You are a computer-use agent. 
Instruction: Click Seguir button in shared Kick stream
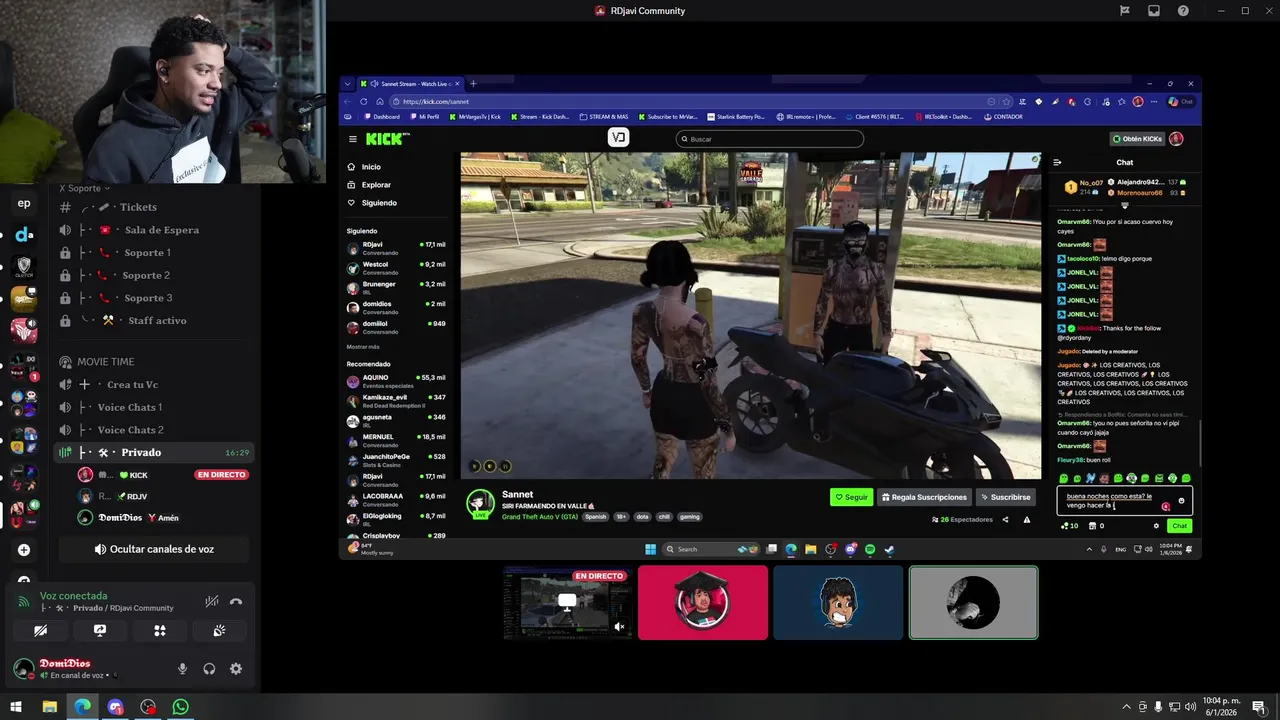coord(852,497)
